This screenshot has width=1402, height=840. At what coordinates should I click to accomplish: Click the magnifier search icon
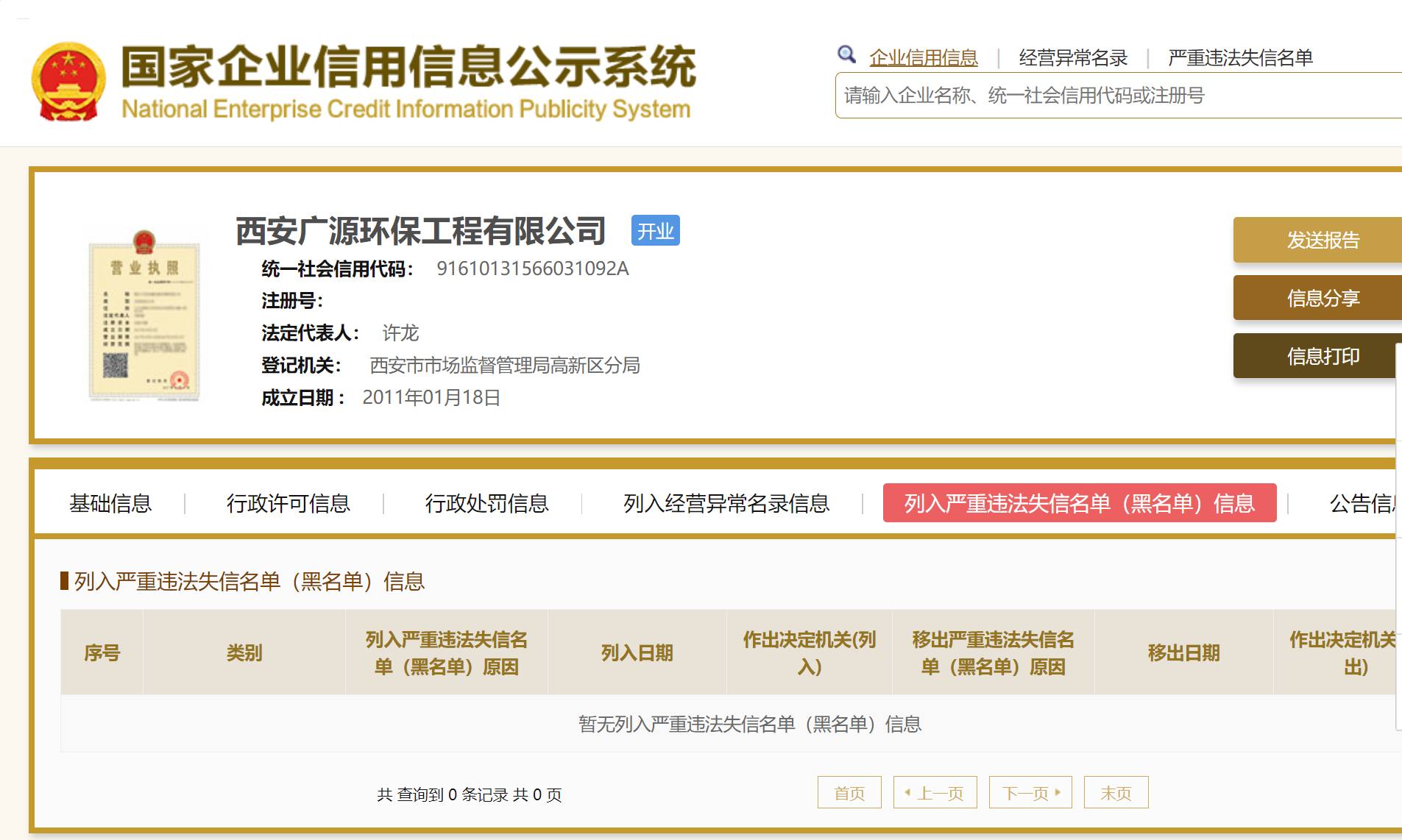click(846, 54)
